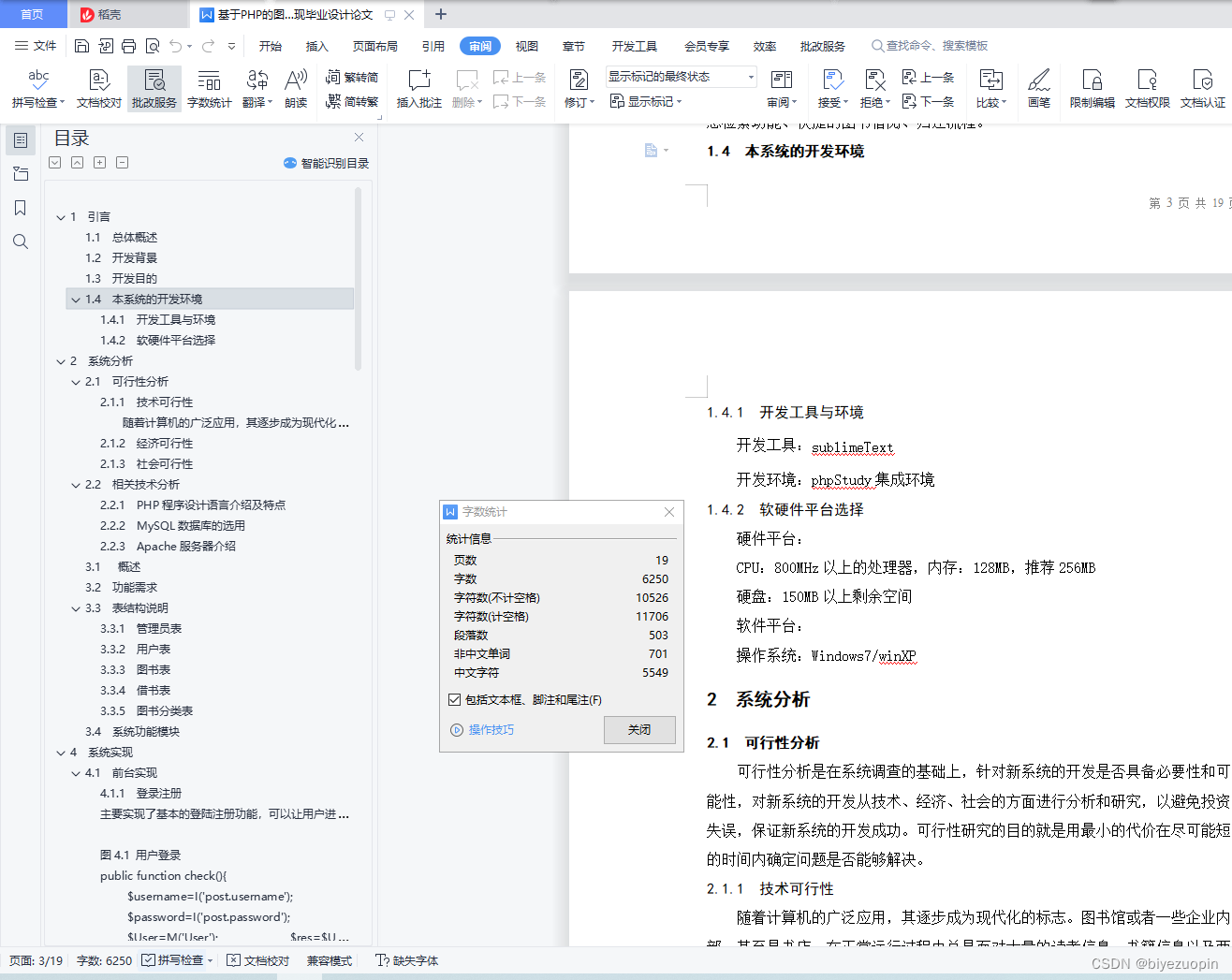
Task: Click the 页面: 3/19 status bar entry
Action: [x=37, y=960]
